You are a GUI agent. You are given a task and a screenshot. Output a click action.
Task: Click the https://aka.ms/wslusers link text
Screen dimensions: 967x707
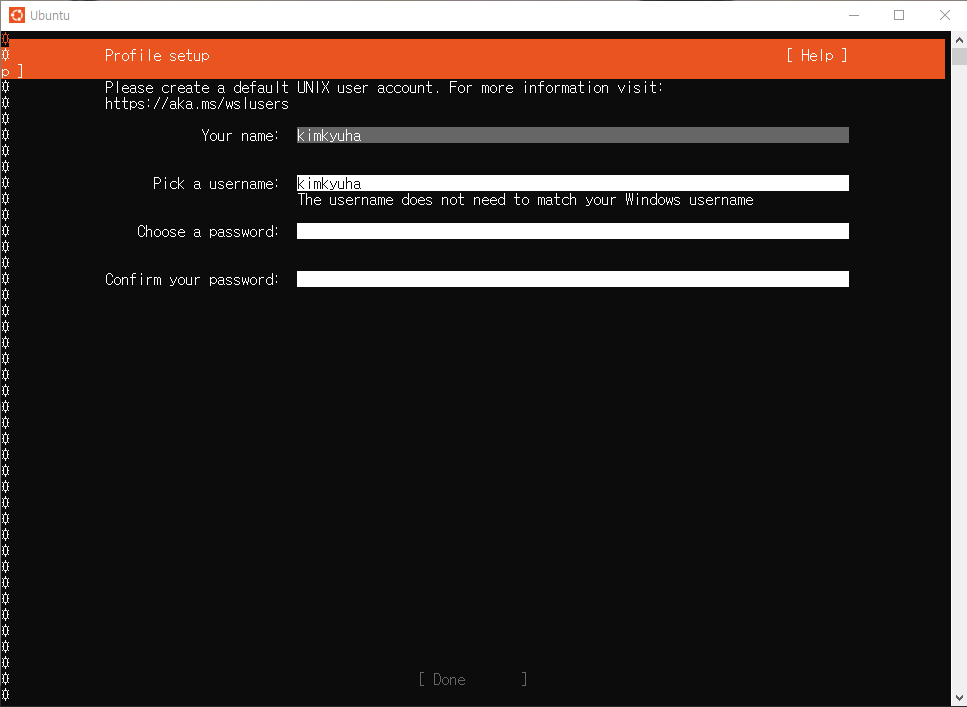click(x=197, y=104)
